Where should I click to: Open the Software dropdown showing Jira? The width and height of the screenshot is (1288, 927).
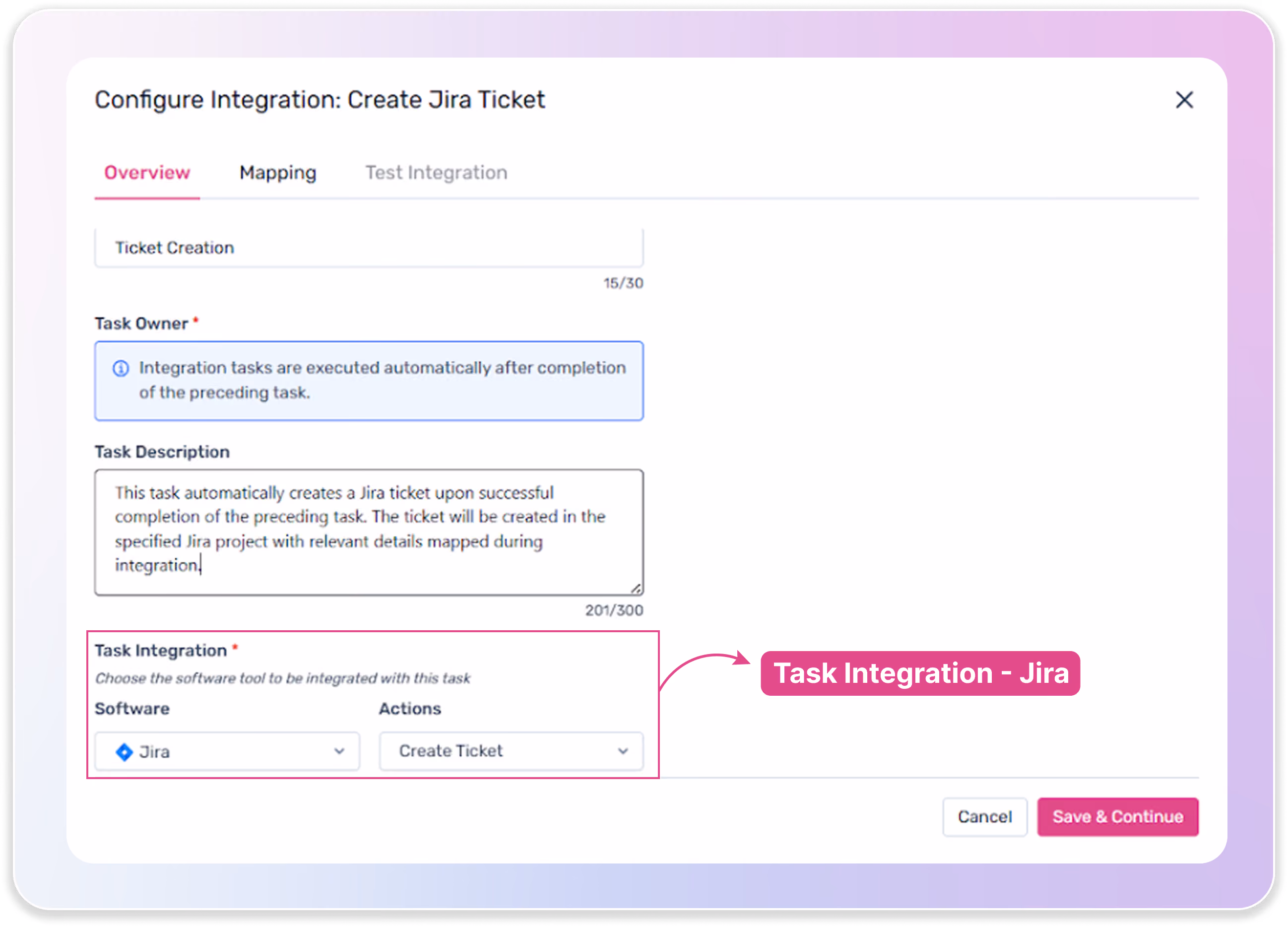227,751
